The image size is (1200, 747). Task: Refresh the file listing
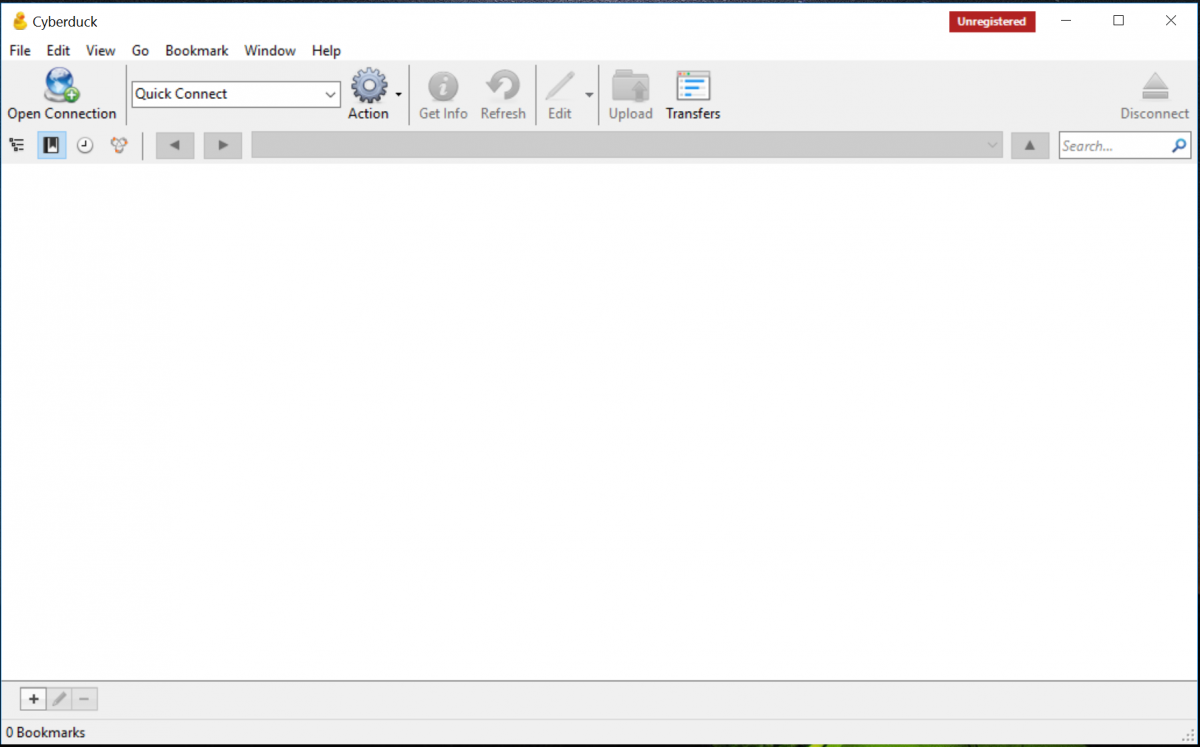coord(503,86)
